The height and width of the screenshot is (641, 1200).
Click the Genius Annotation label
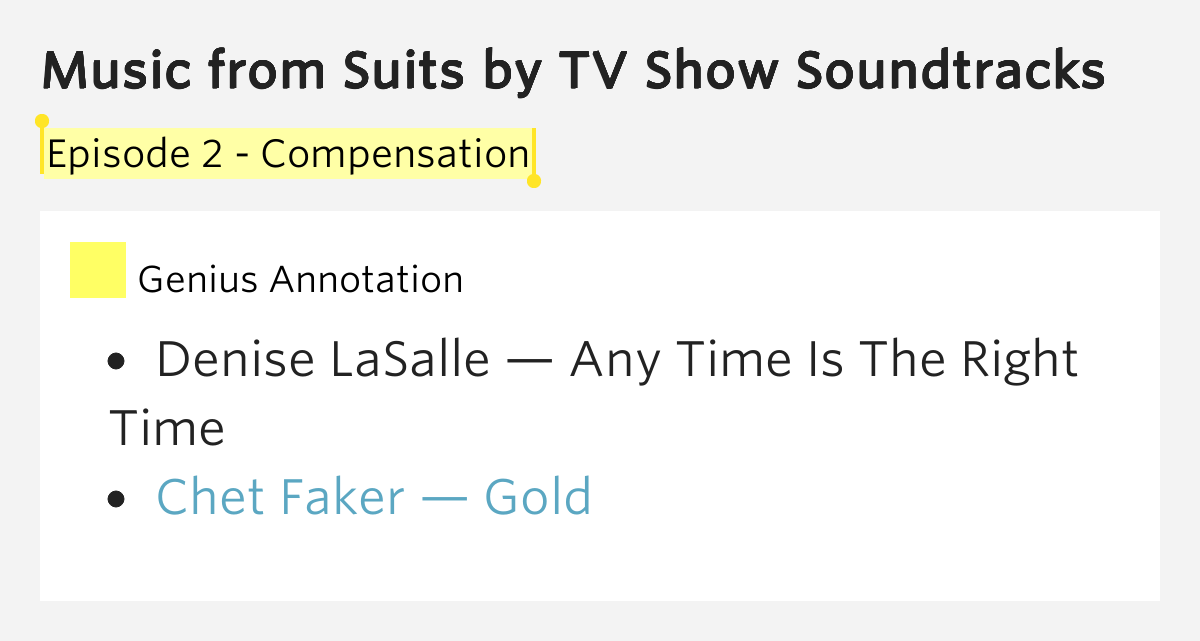[300, 279]
